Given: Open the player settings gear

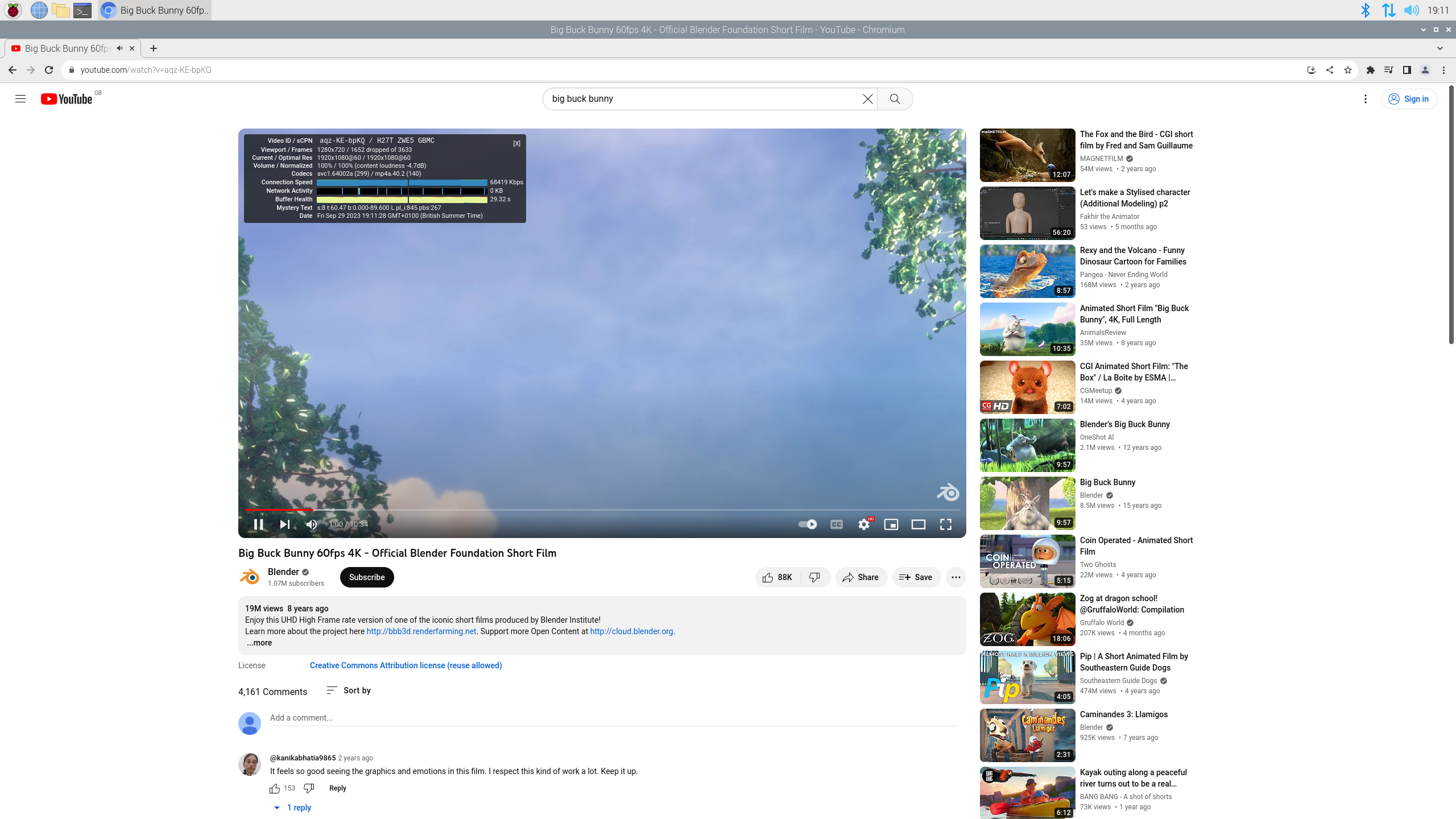Looking at the screenshot, I should pyautogui.click(x=863, y=524).
